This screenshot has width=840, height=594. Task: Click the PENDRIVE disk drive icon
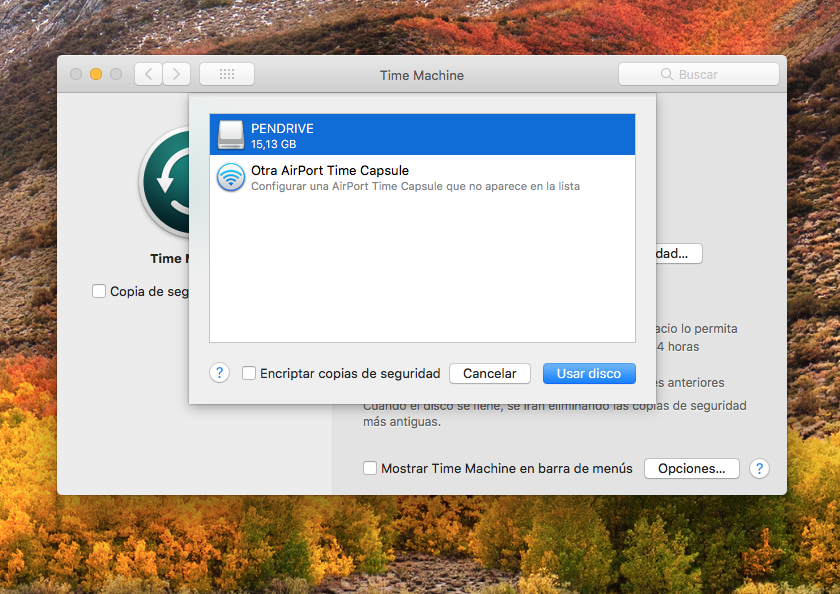click(x=231, y=135)
